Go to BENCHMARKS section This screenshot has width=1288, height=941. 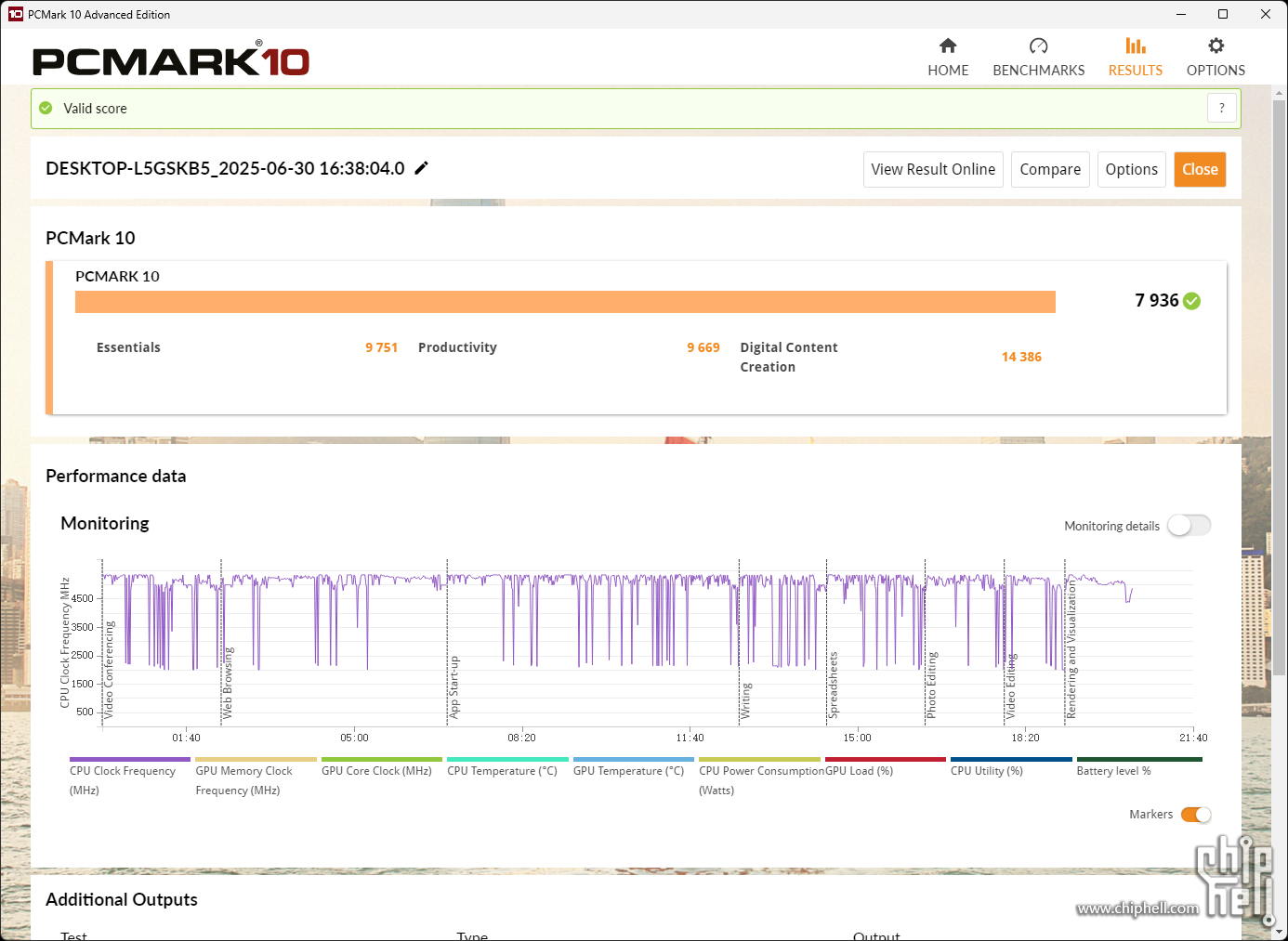1038,71
